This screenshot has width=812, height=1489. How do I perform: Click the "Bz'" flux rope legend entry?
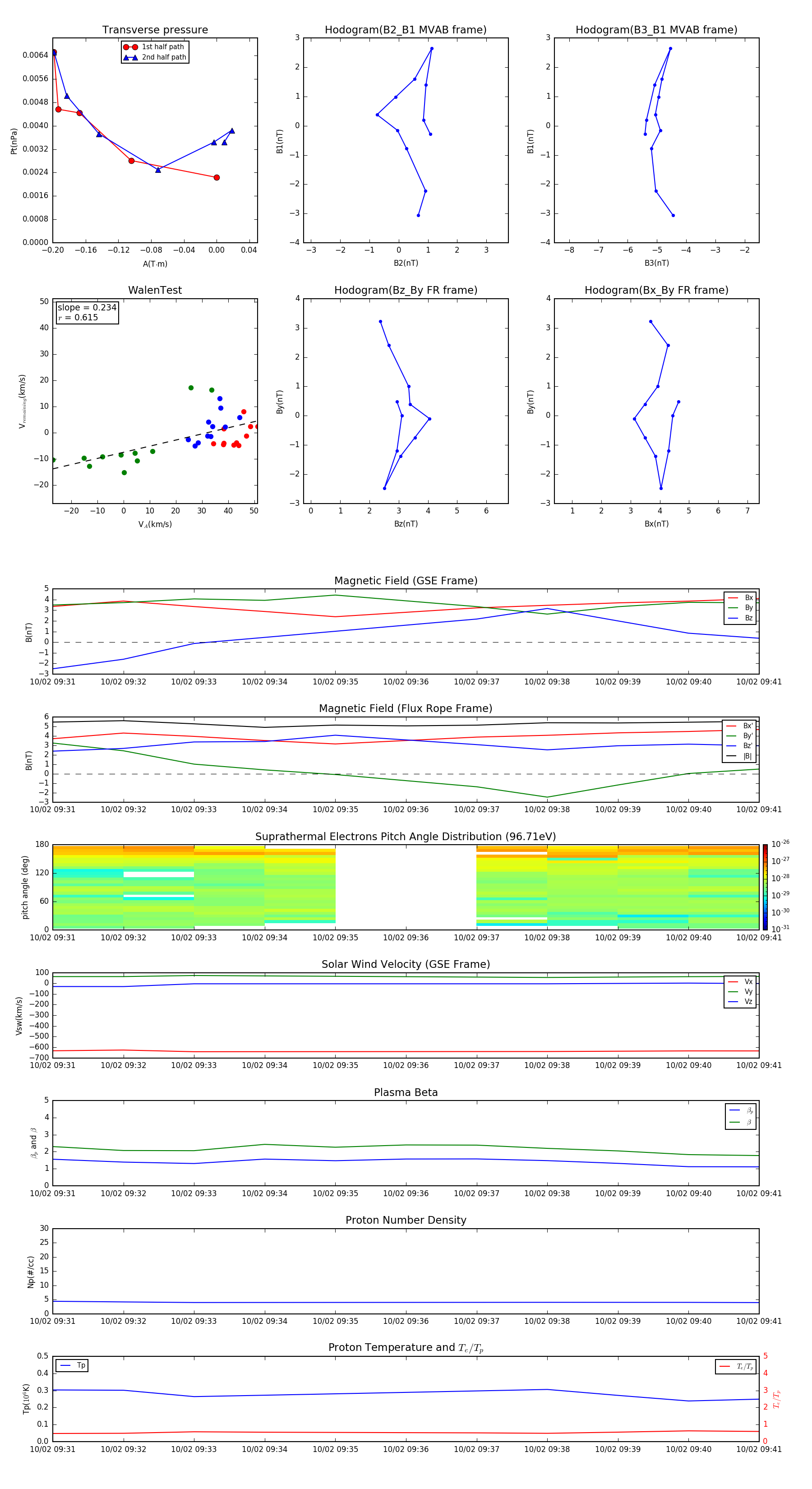pyautogui.click(x=740, y=746)
